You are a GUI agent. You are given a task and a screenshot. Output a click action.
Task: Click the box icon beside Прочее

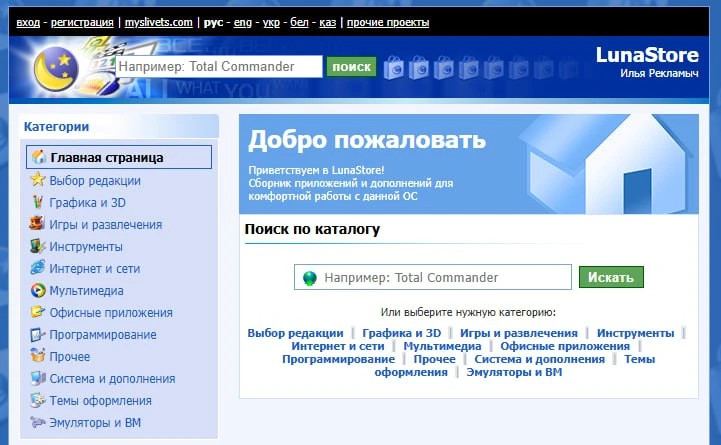[37, 355]
